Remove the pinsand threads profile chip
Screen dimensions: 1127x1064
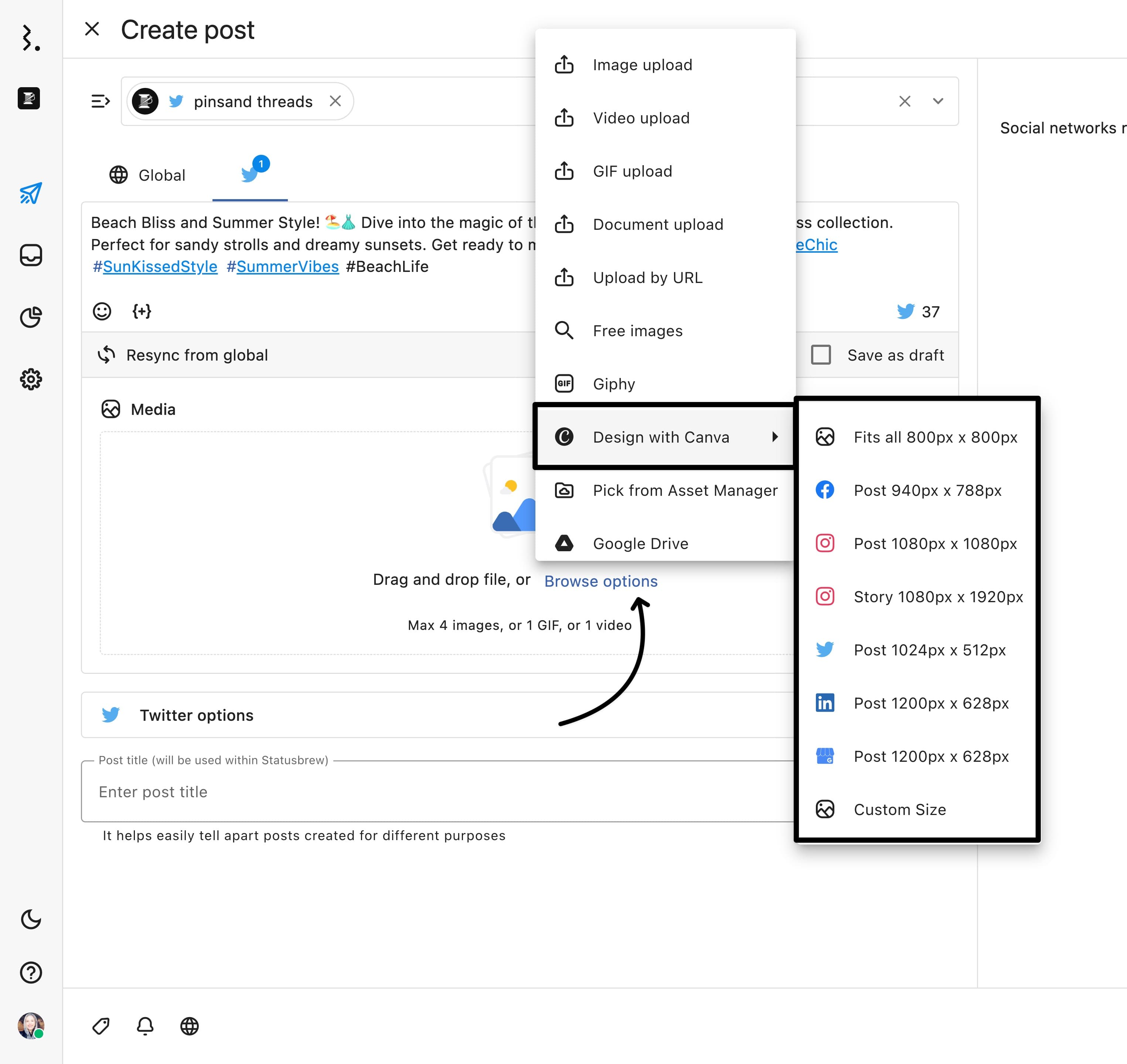click(x=335, y=101)
